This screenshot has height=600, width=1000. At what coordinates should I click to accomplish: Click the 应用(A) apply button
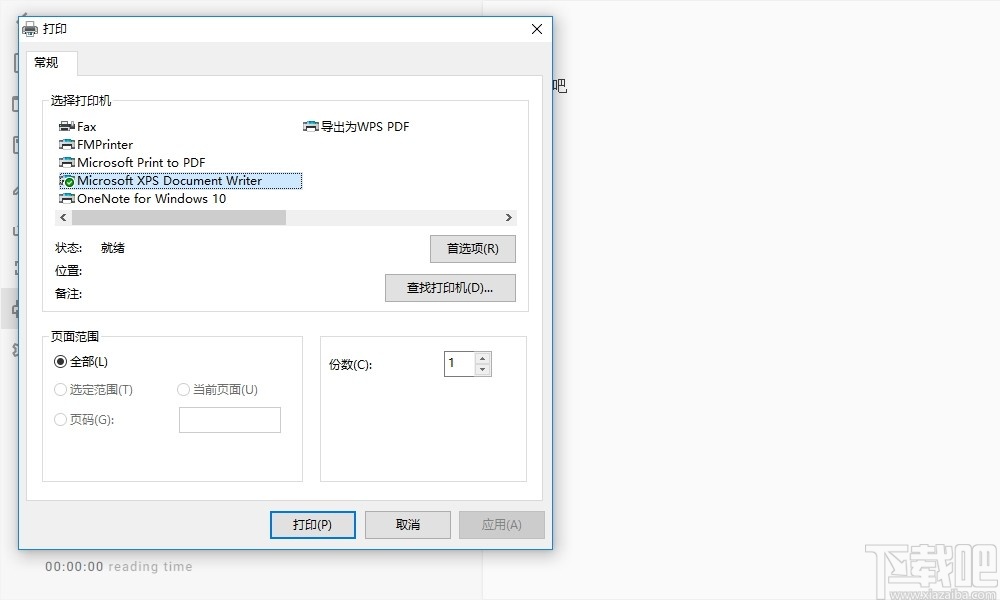[x=502, y=525]
